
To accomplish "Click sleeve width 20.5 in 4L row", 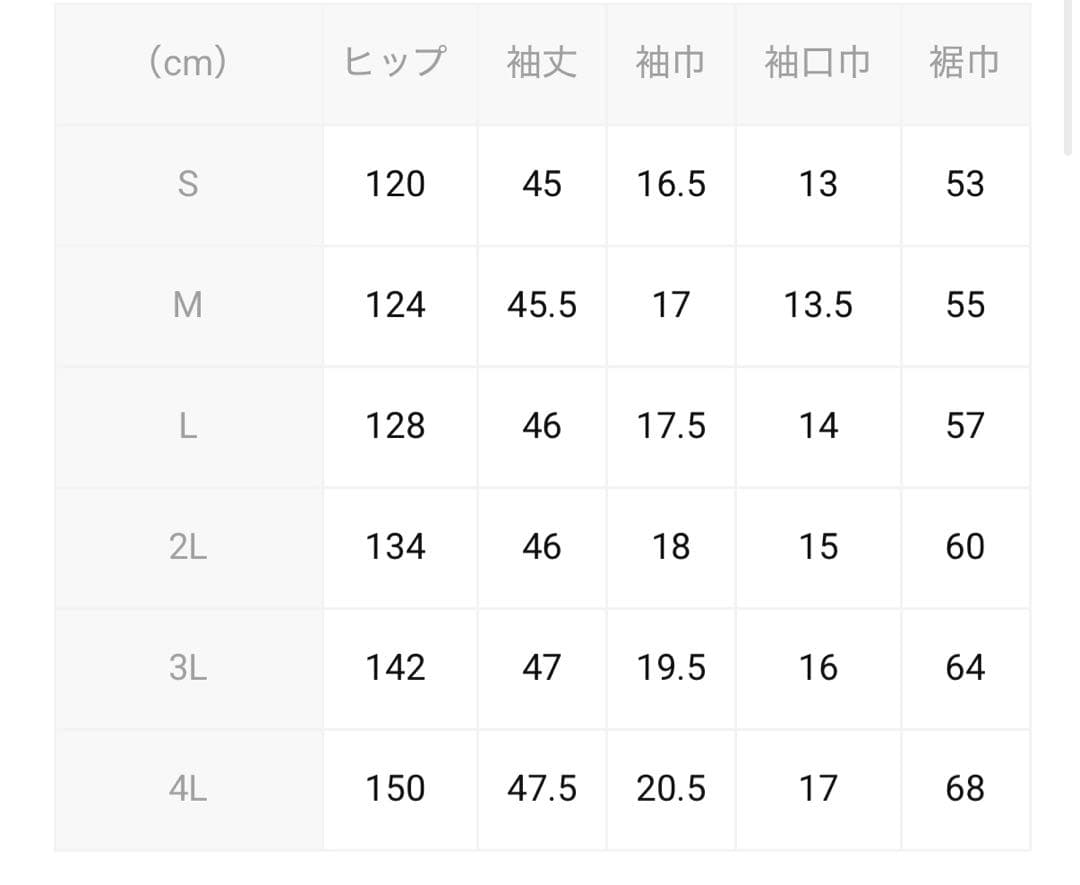I will 671,789.
